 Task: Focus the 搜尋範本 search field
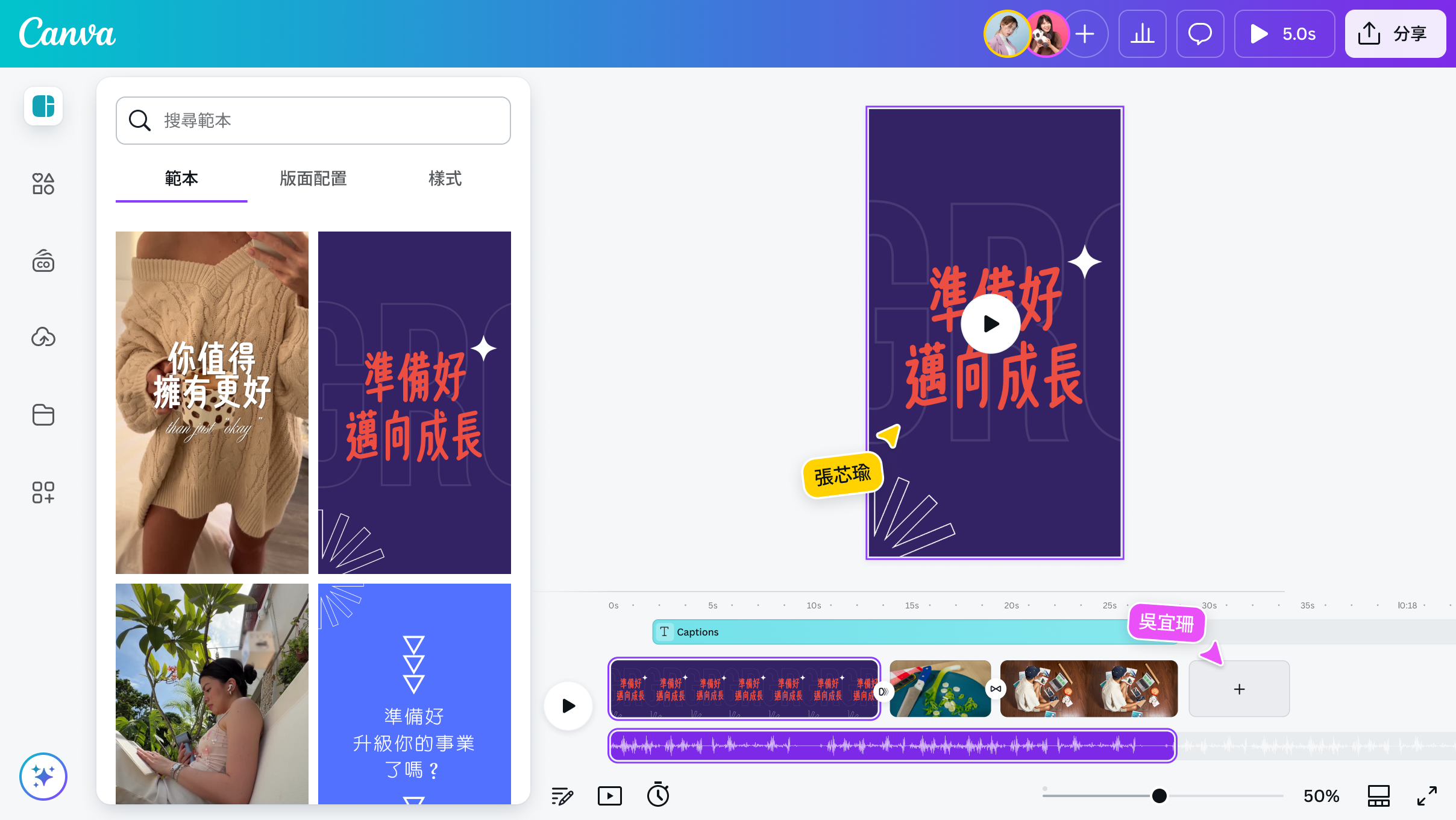coord(313,121)
